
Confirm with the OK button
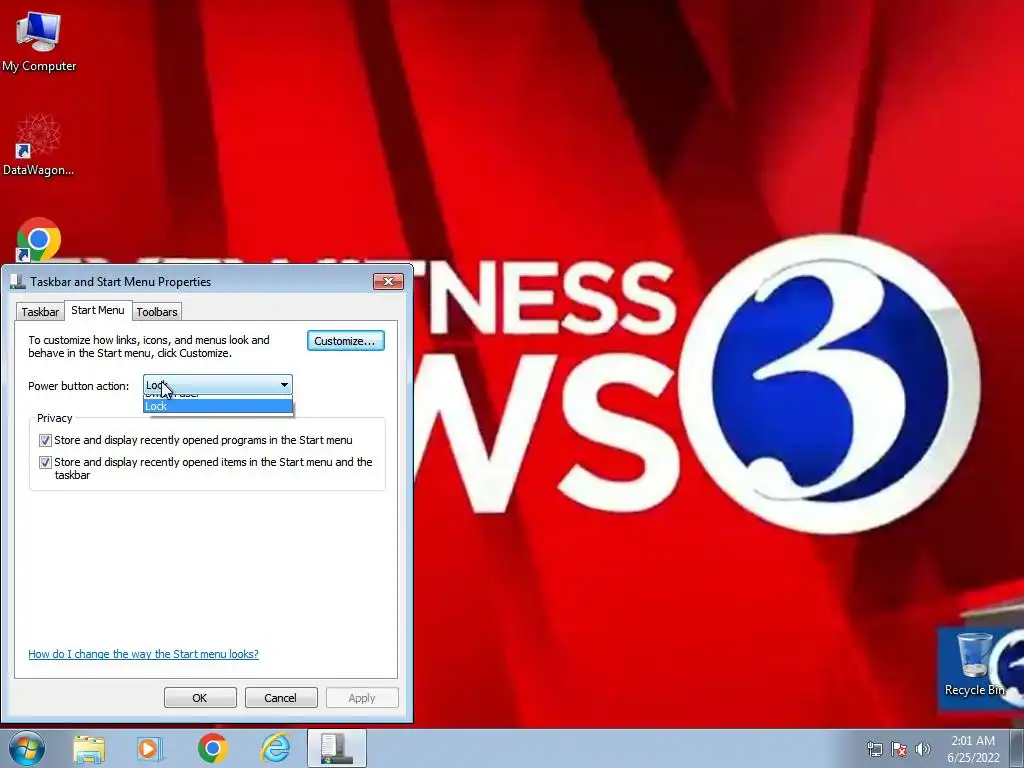pos(200,697)
